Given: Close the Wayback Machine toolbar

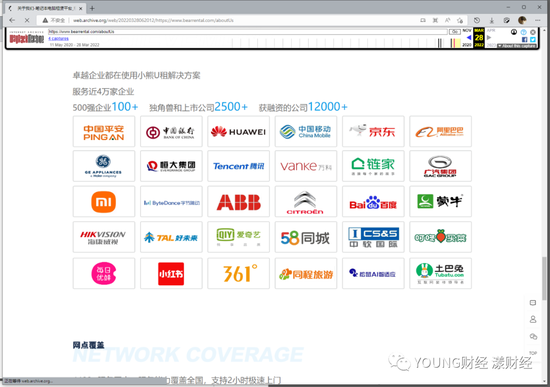Looking at the screenshot, I should (x=533, y=32).
